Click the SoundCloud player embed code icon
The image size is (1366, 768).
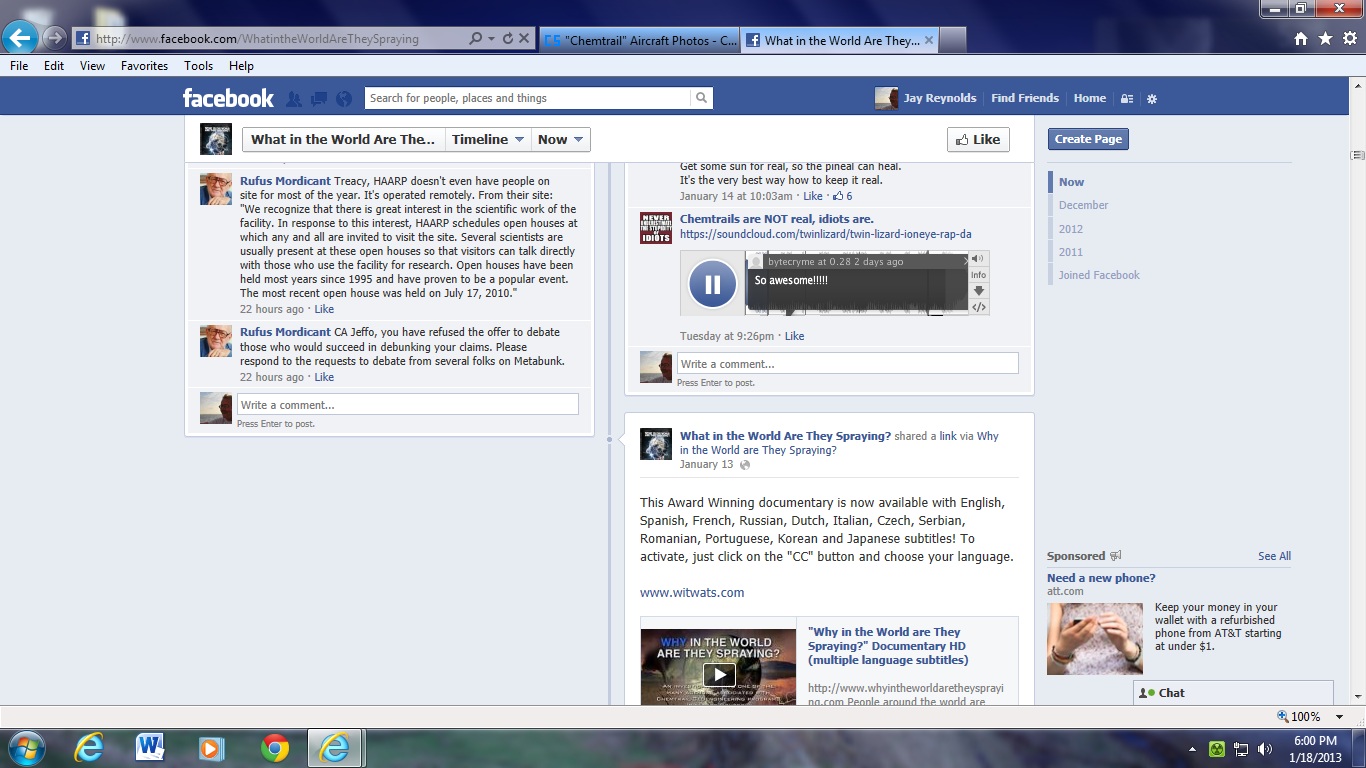[978, 307]
